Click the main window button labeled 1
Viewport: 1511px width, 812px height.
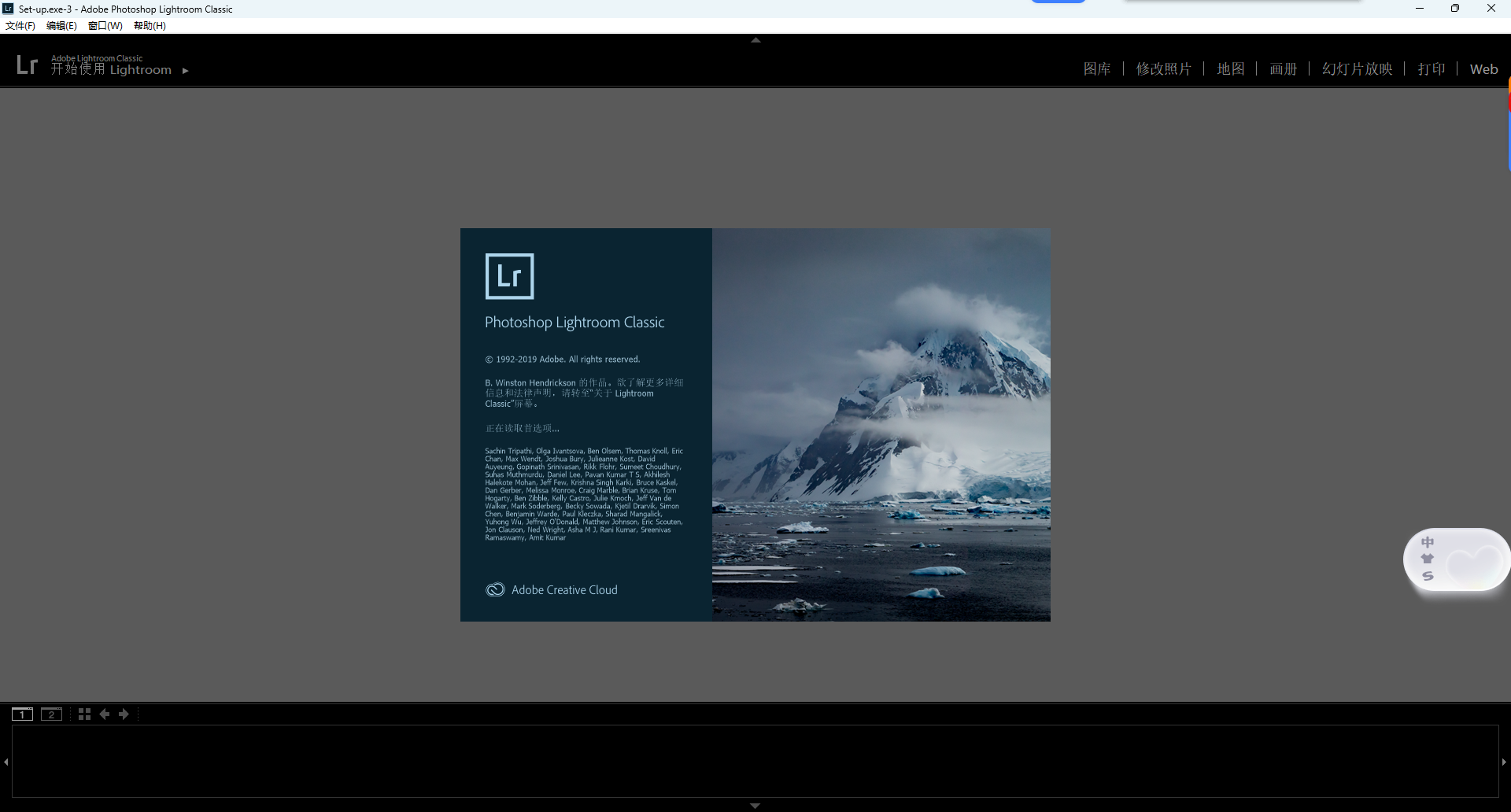point(22,714)
